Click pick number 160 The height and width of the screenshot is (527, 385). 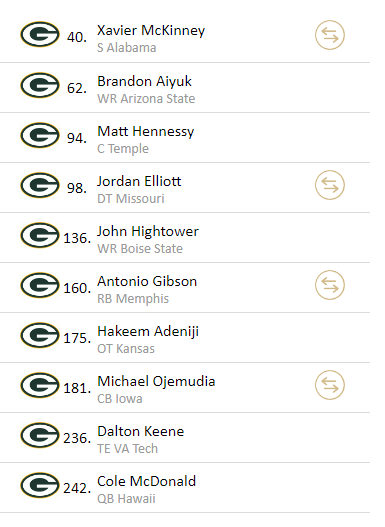coord(77,288)
